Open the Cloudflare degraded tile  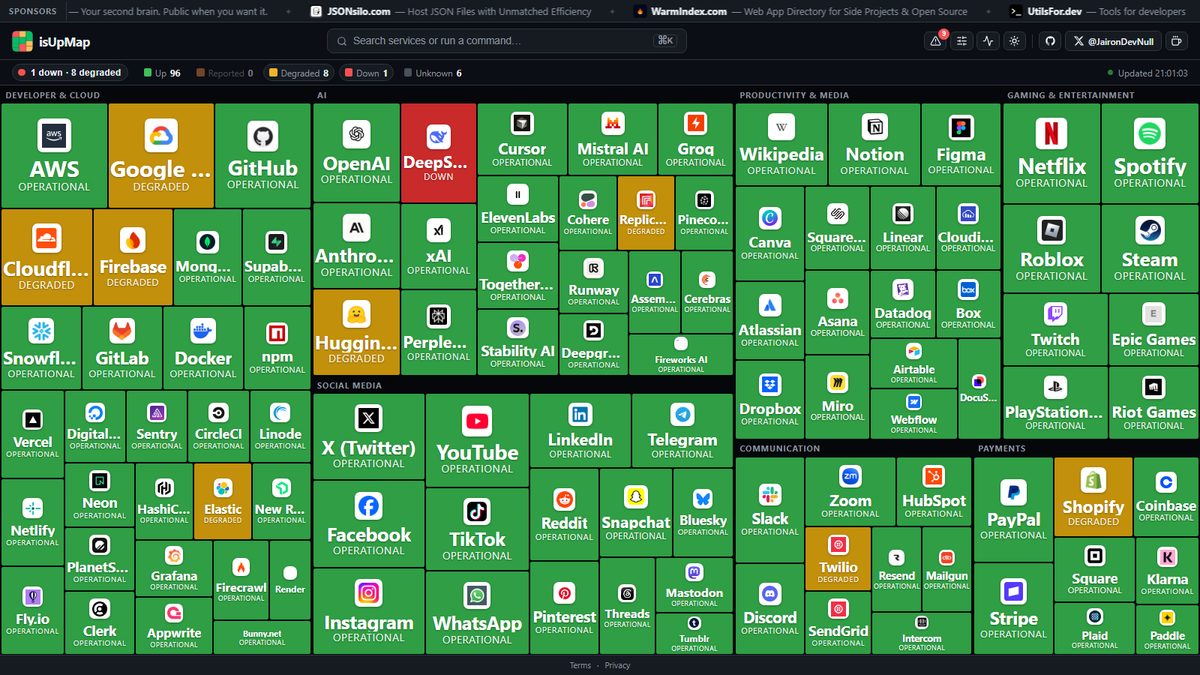(x=46, y=255)
